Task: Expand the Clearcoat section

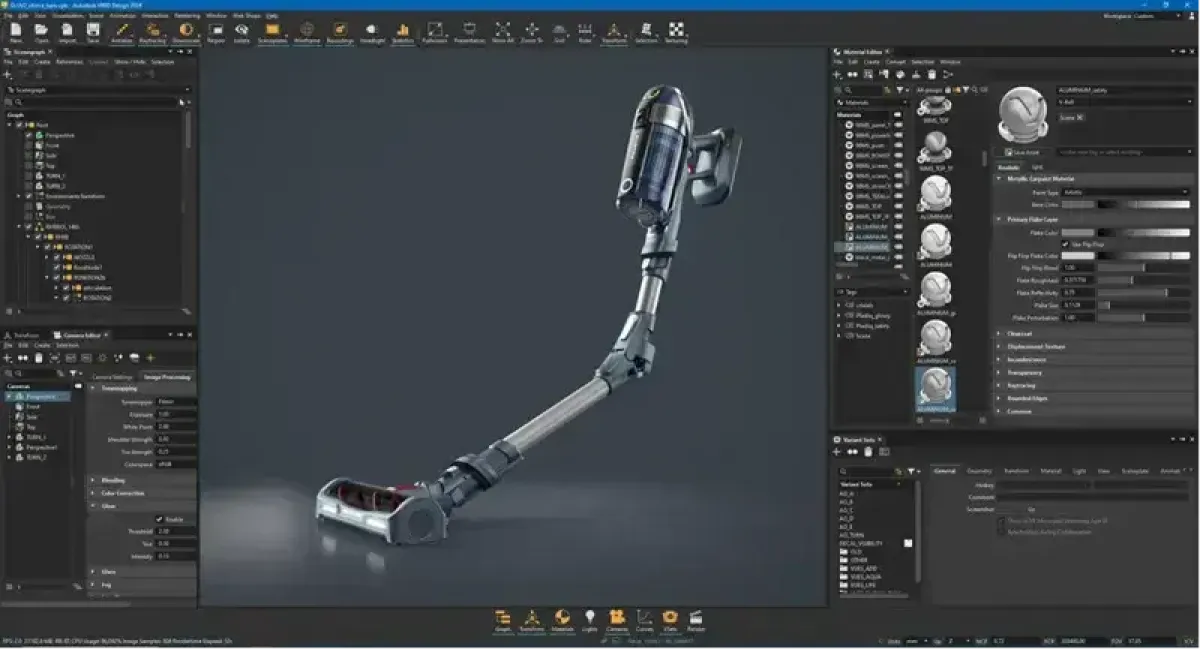Action: tap(1019, 333)
